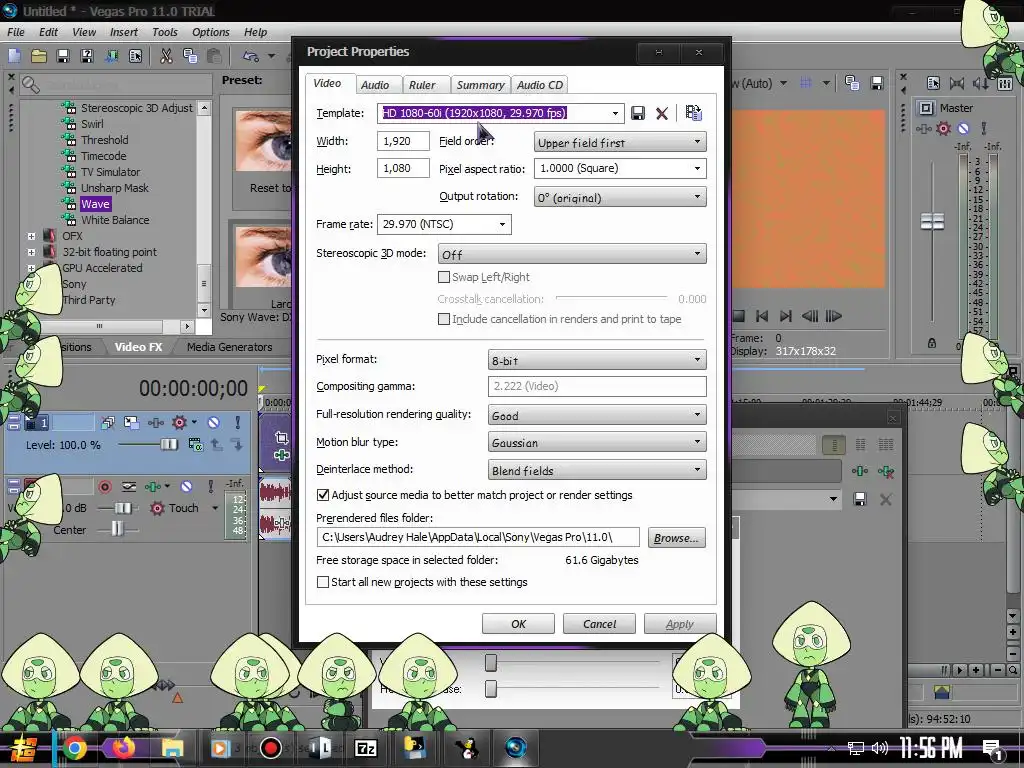The width and height of the screenshot is (1024, 768).
Task: Click Match Media Settings icon beside template
Action: 694,113
